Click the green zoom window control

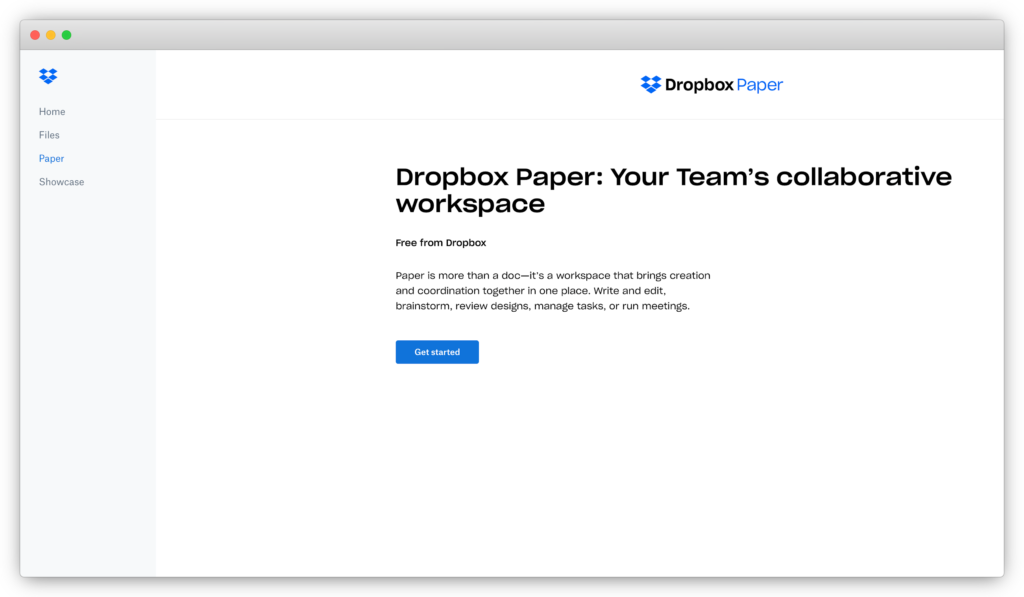[66, 33]
